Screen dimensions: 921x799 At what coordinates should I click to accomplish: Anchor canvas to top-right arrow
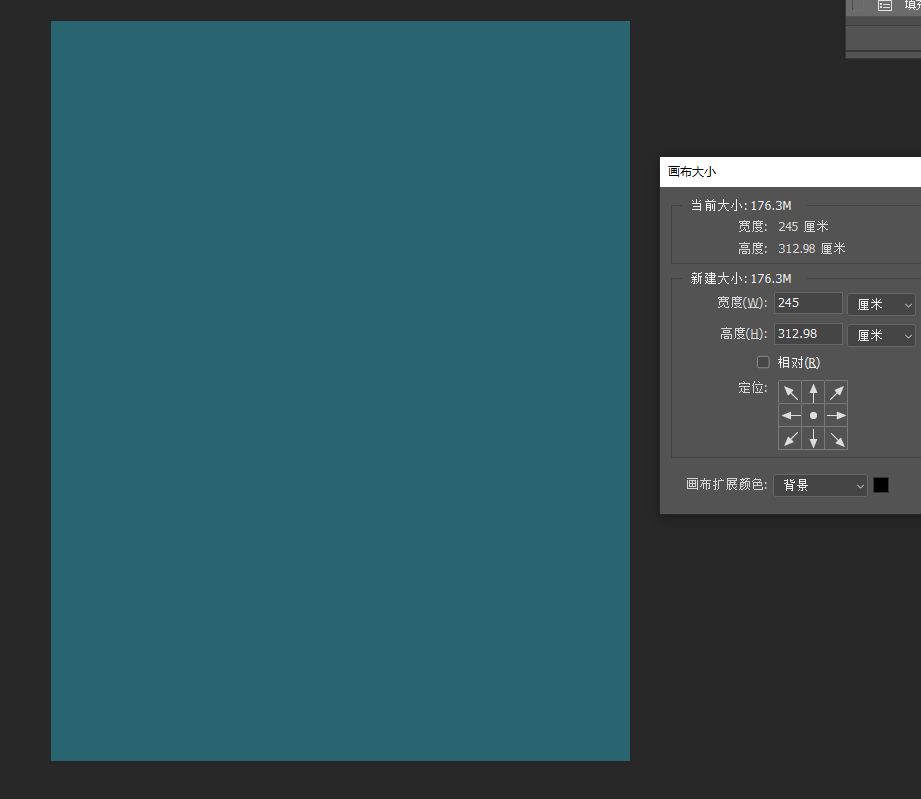point(836,392)
